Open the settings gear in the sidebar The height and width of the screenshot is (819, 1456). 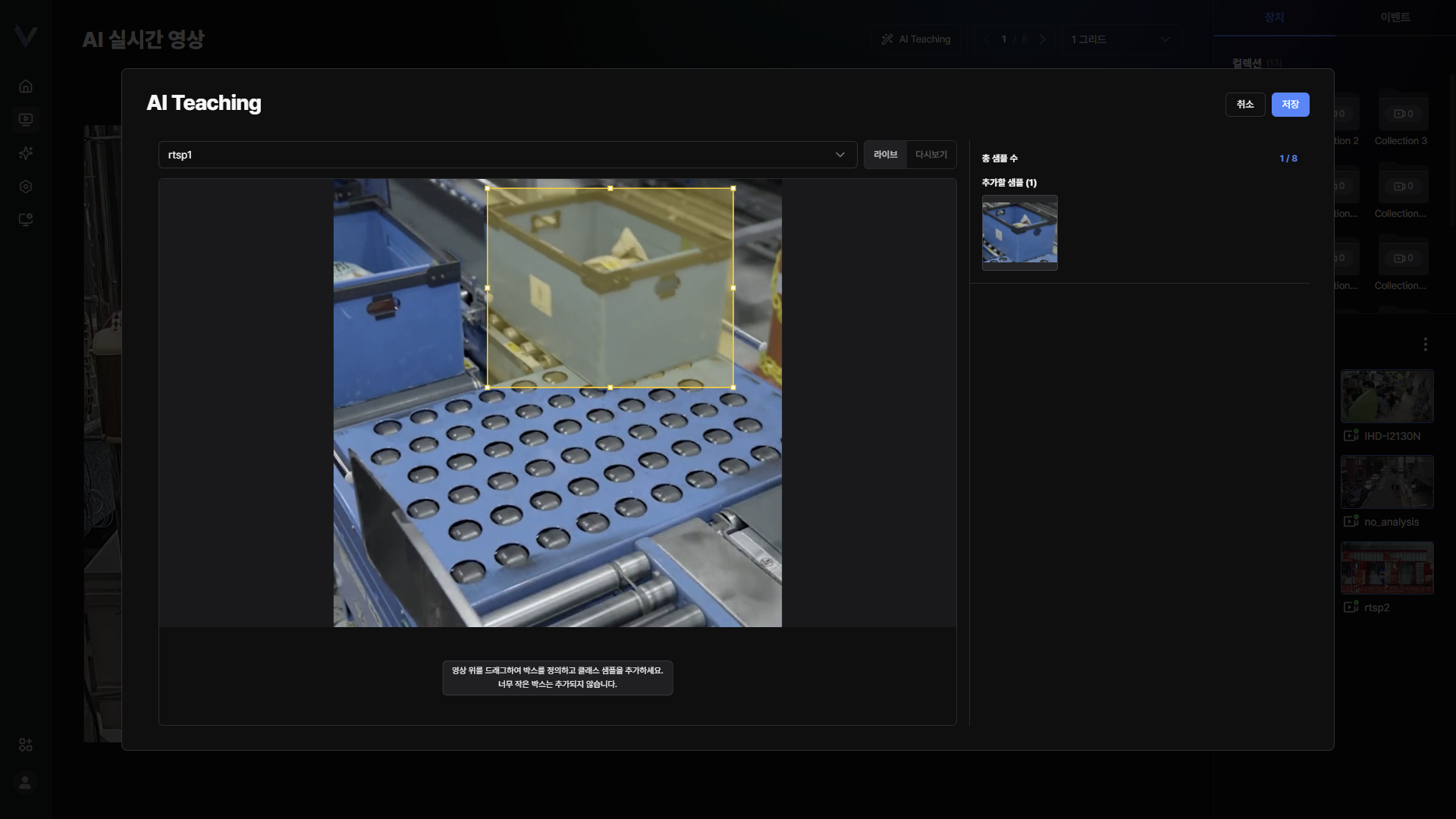pyautogui.click(x=26, y=187)
